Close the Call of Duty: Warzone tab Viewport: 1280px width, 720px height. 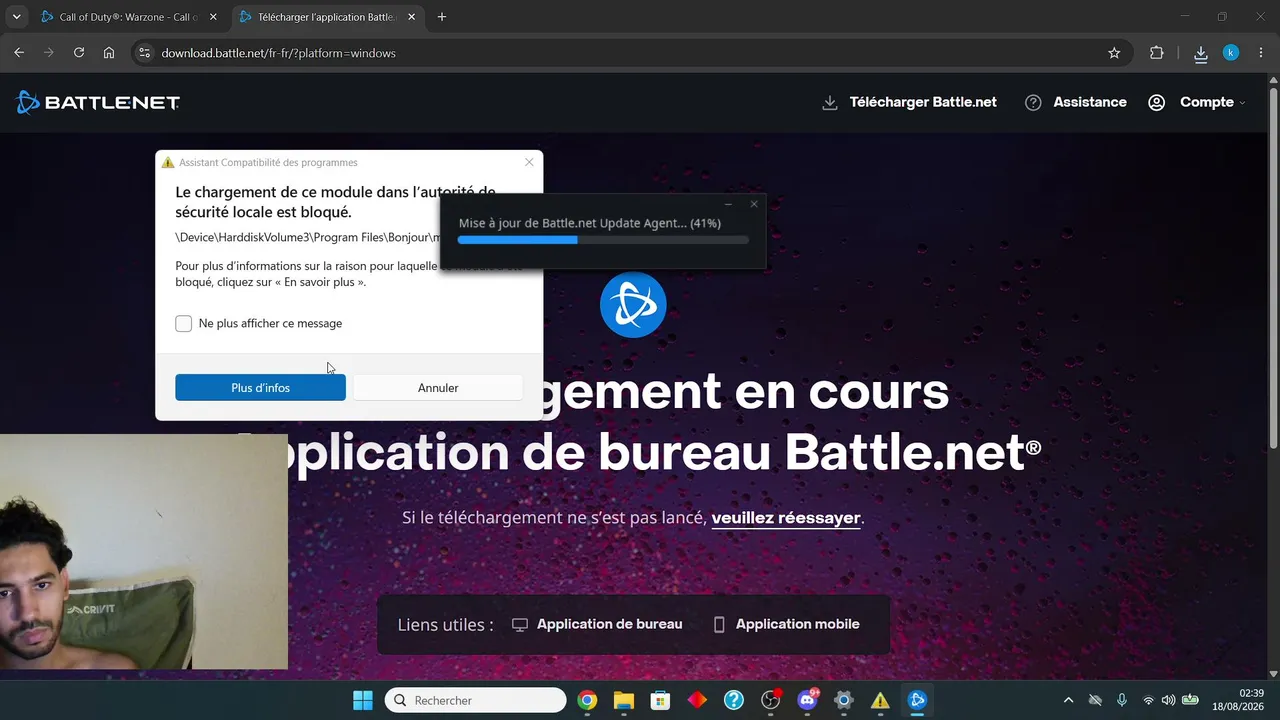(213, 17)
